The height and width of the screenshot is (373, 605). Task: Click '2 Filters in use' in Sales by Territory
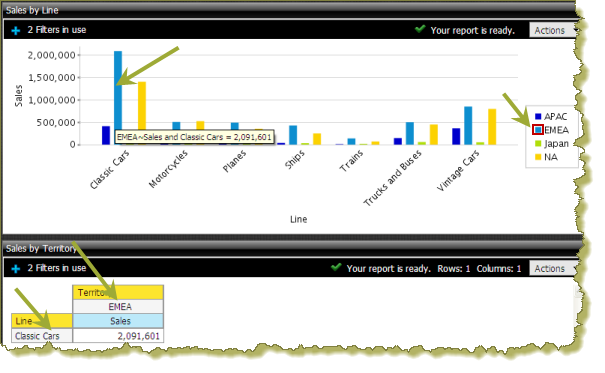pyautogui.click(x=57, y=268)
